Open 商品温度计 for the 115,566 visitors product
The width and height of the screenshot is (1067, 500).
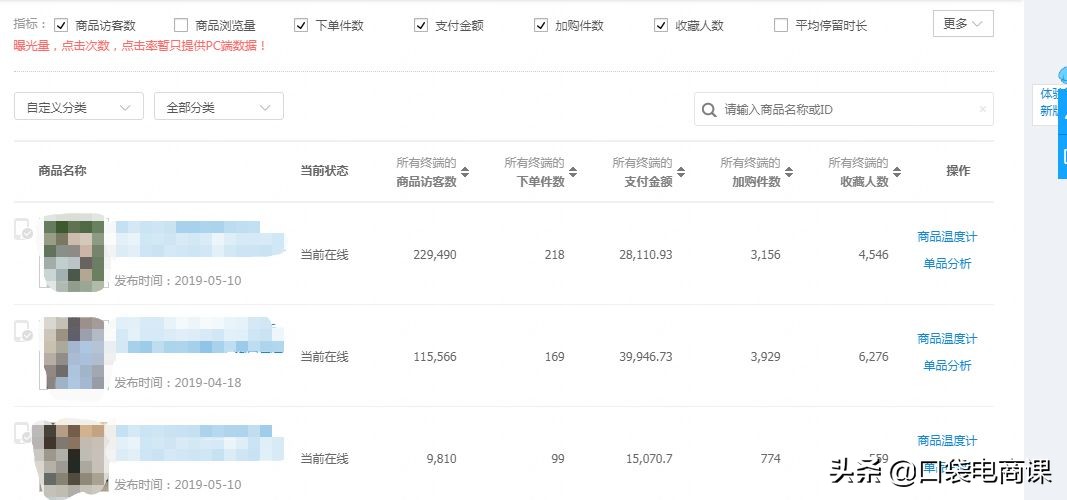click(947, 339)
